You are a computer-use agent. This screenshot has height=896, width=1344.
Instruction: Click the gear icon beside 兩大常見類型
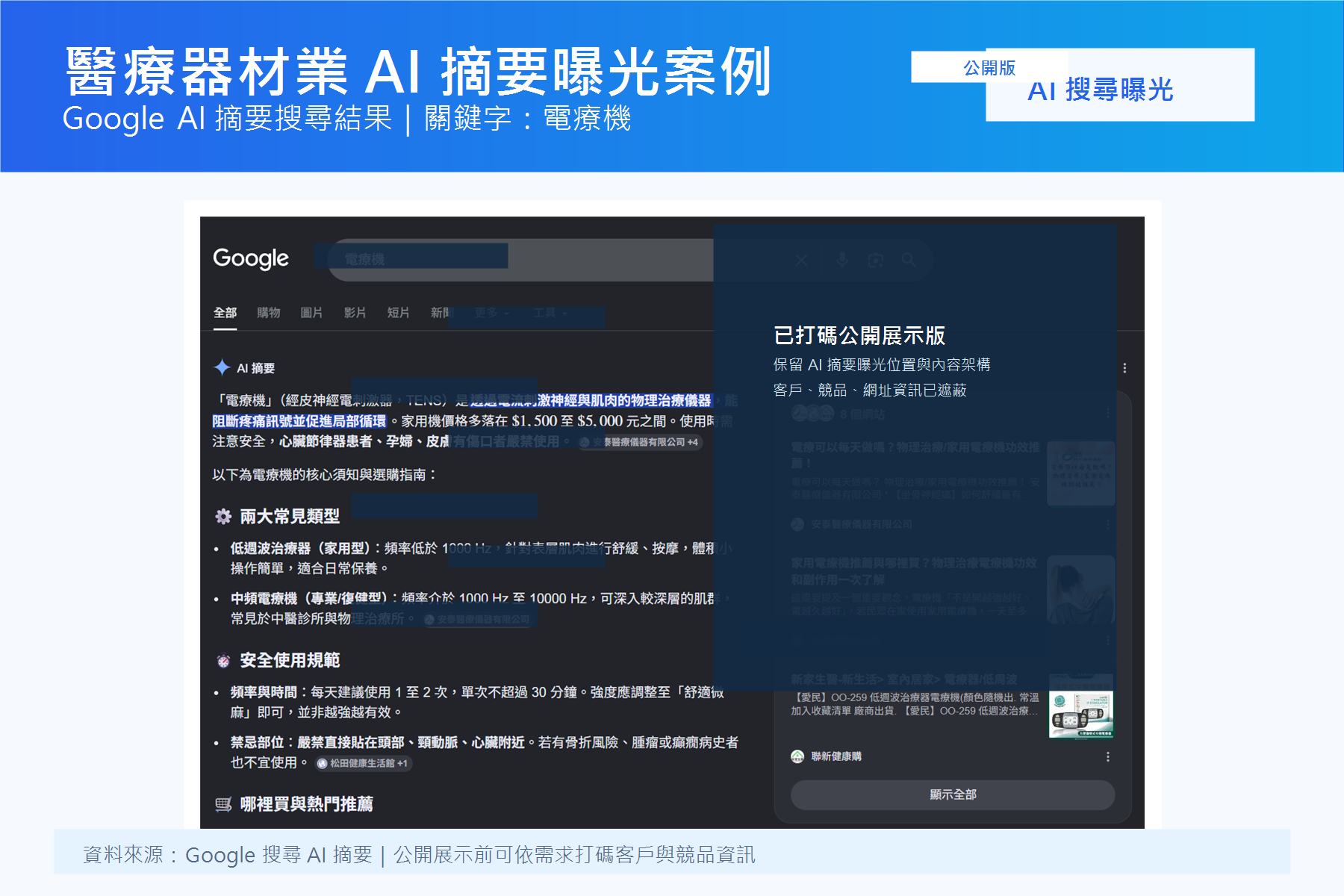click(x=223, y=517)
